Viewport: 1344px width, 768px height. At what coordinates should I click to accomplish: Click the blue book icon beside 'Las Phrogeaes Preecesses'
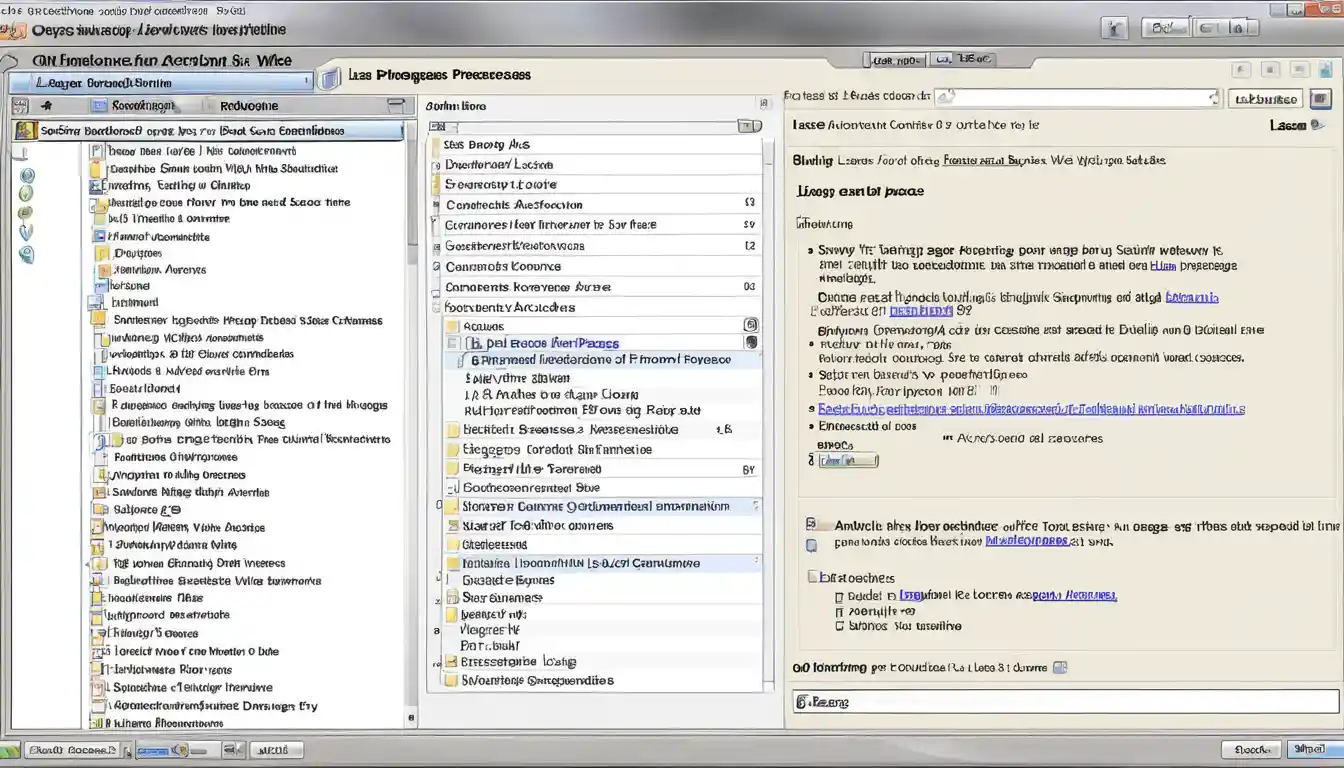(330, 78)
